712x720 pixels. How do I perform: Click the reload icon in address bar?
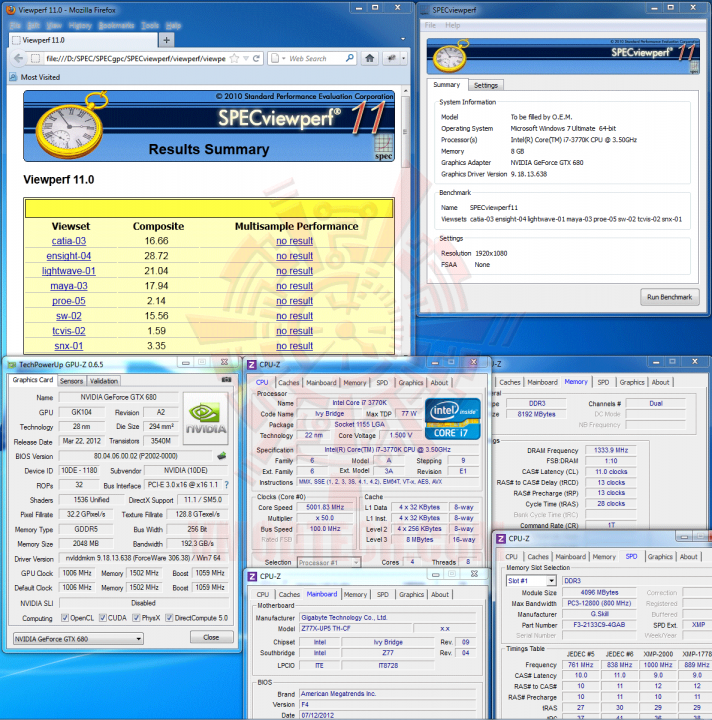[x=256, y=58]
